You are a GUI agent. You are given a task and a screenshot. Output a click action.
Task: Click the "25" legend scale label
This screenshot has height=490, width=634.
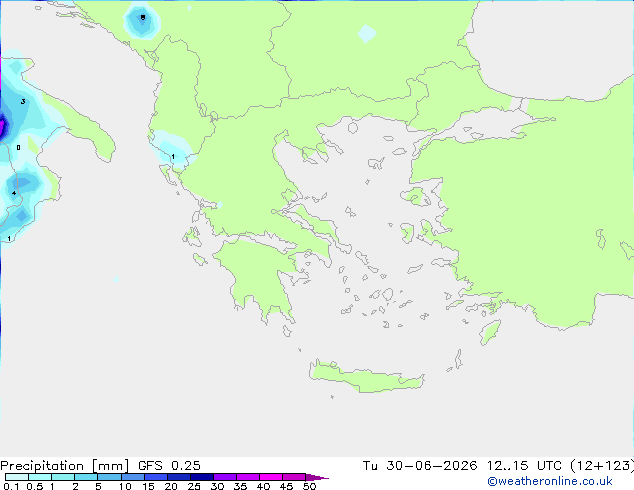coord(194,486)
